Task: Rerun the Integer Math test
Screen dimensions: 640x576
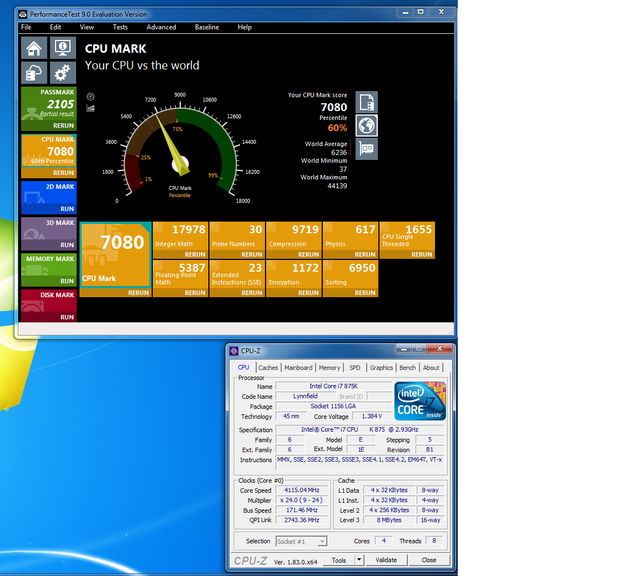Action: tap(195, 254)
